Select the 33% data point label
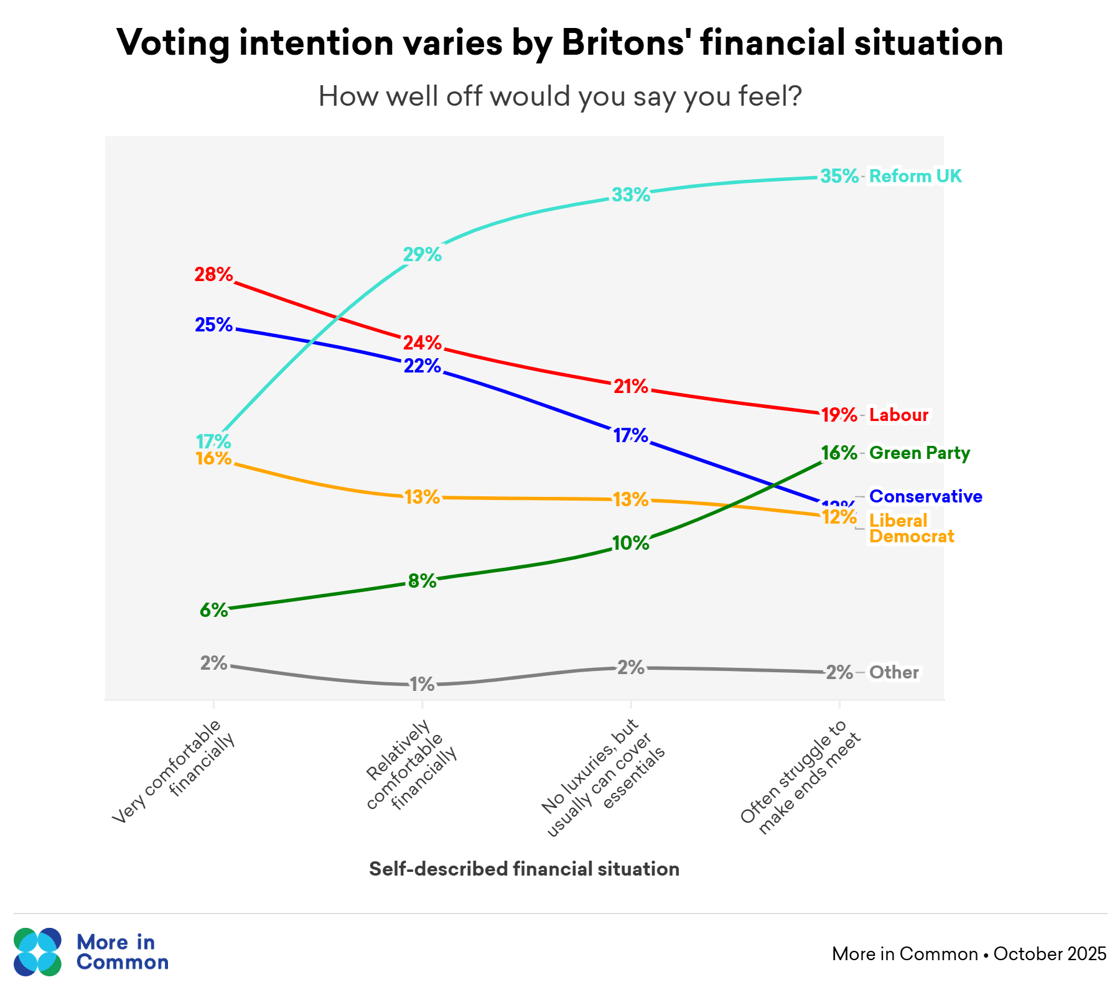Viewport: 1120px width, 995px height. [x=630, y=195]
